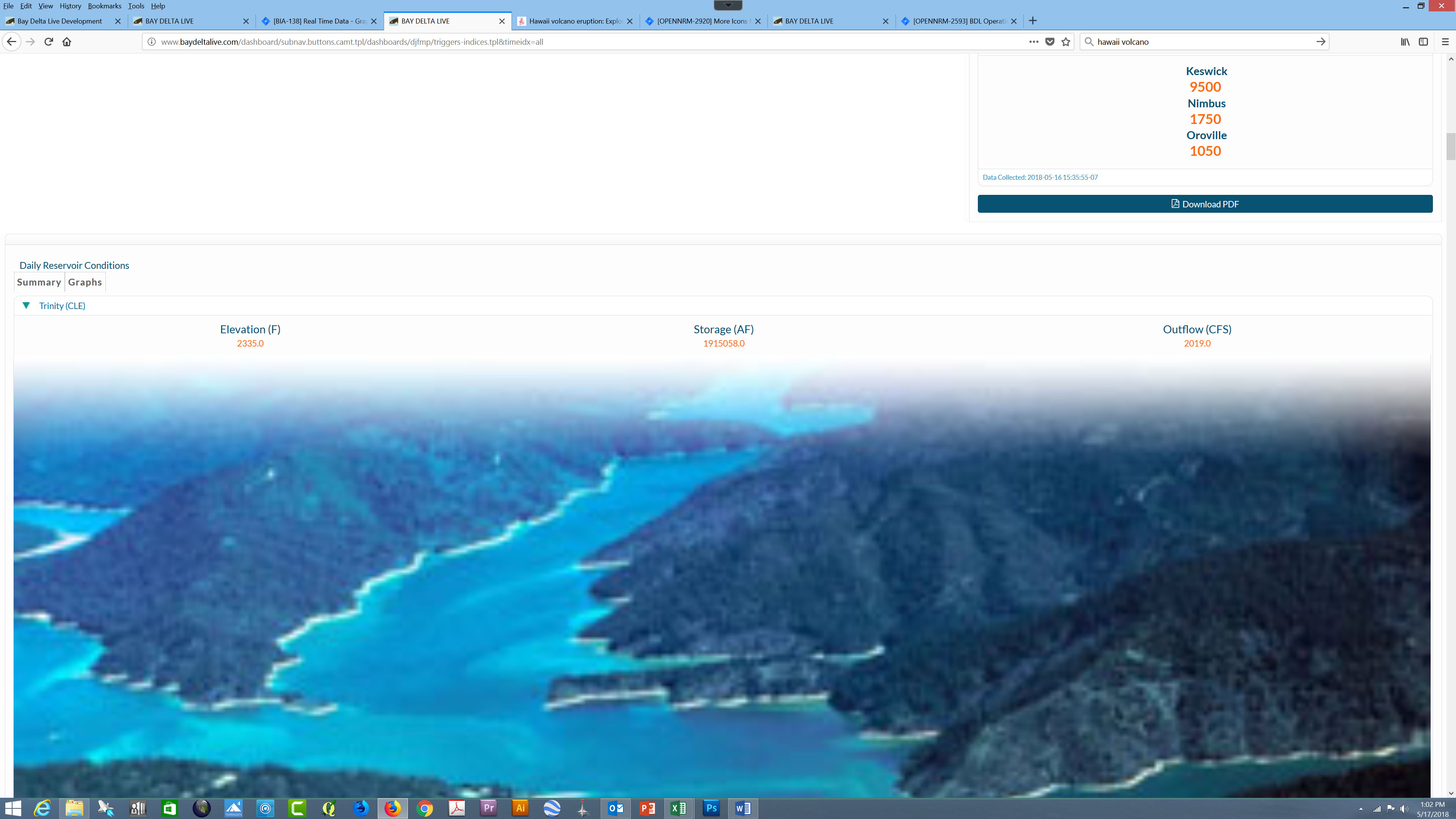
Task: Close the active BAY DELTA LIVE tab
Action: point(501,21)
